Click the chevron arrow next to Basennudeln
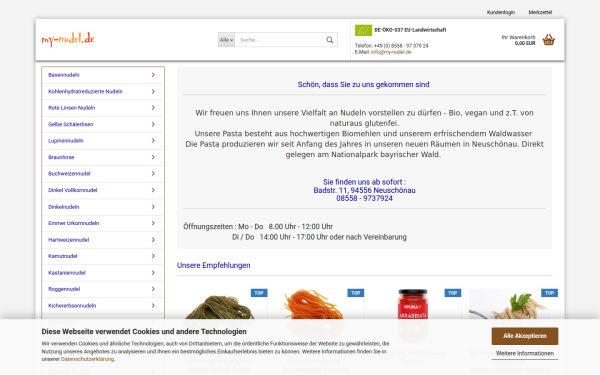This screenshot has height=375, width=600. pos(153,75)
